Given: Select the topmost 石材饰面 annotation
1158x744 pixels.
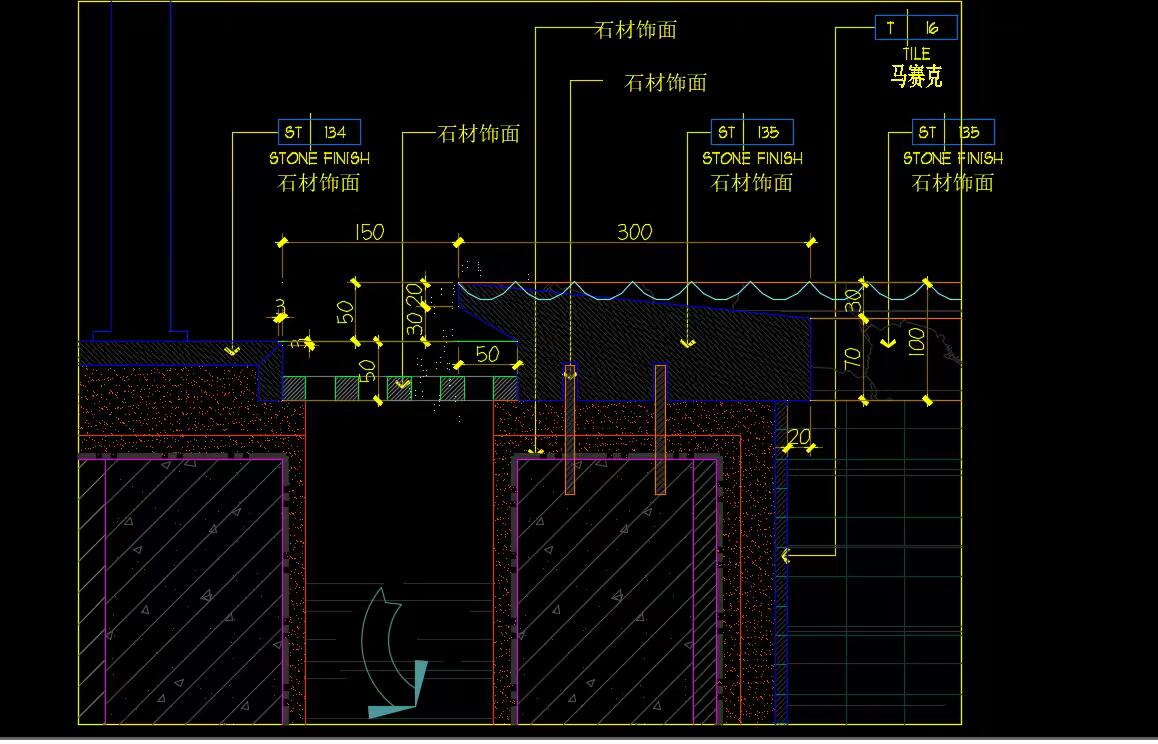Looking at the screenshot, I should point(636,30).
